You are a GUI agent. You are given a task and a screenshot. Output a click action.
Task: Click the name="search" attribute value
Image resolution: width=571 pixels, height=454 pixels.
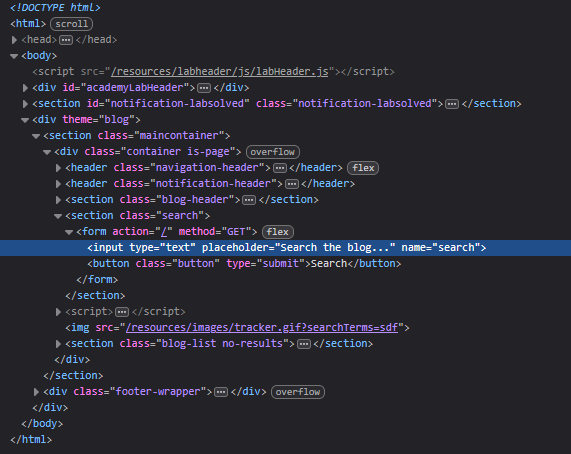pyautogui.click(x=456, y=248)
